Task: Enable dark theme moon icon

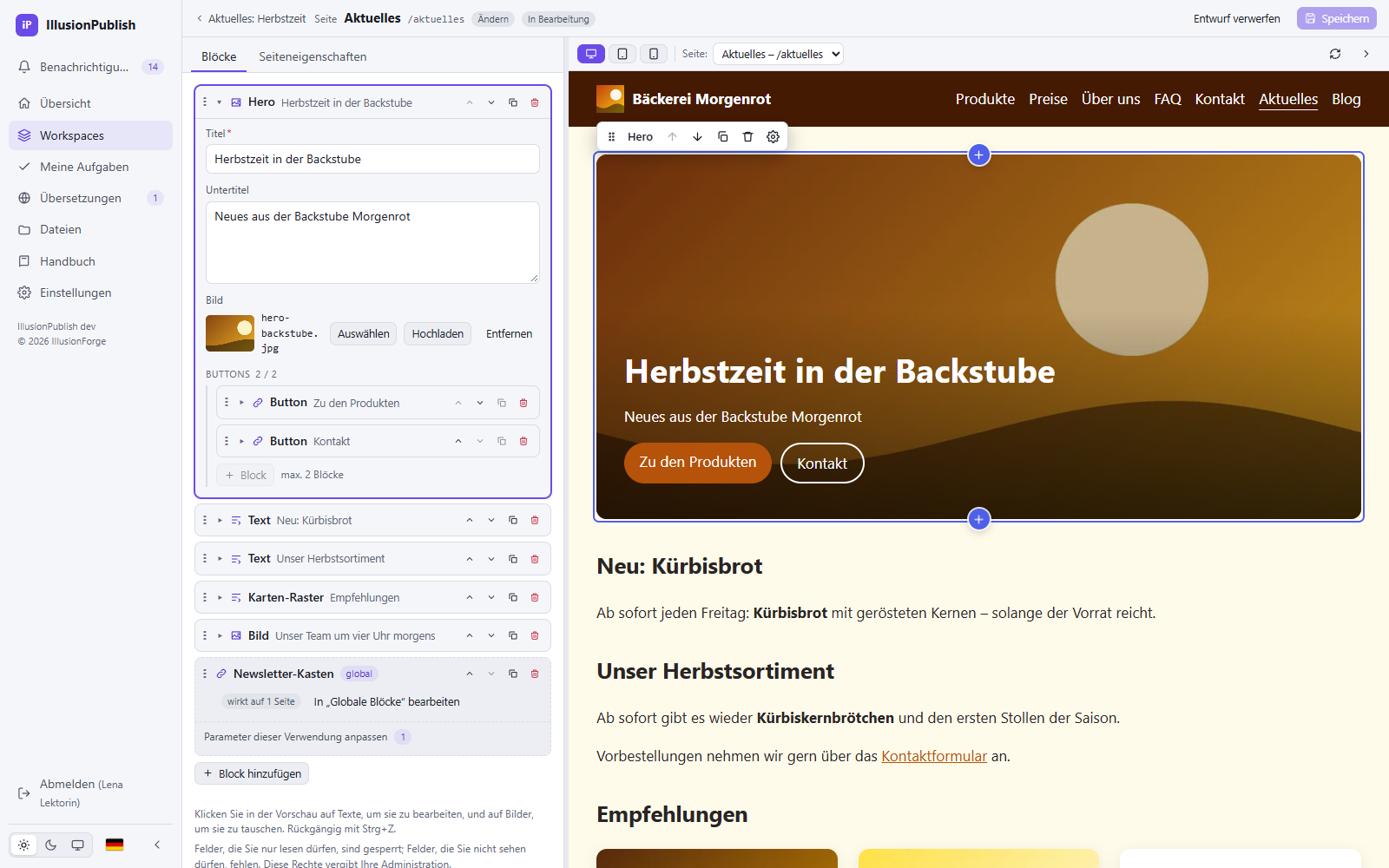Action: tap(50, 845)
